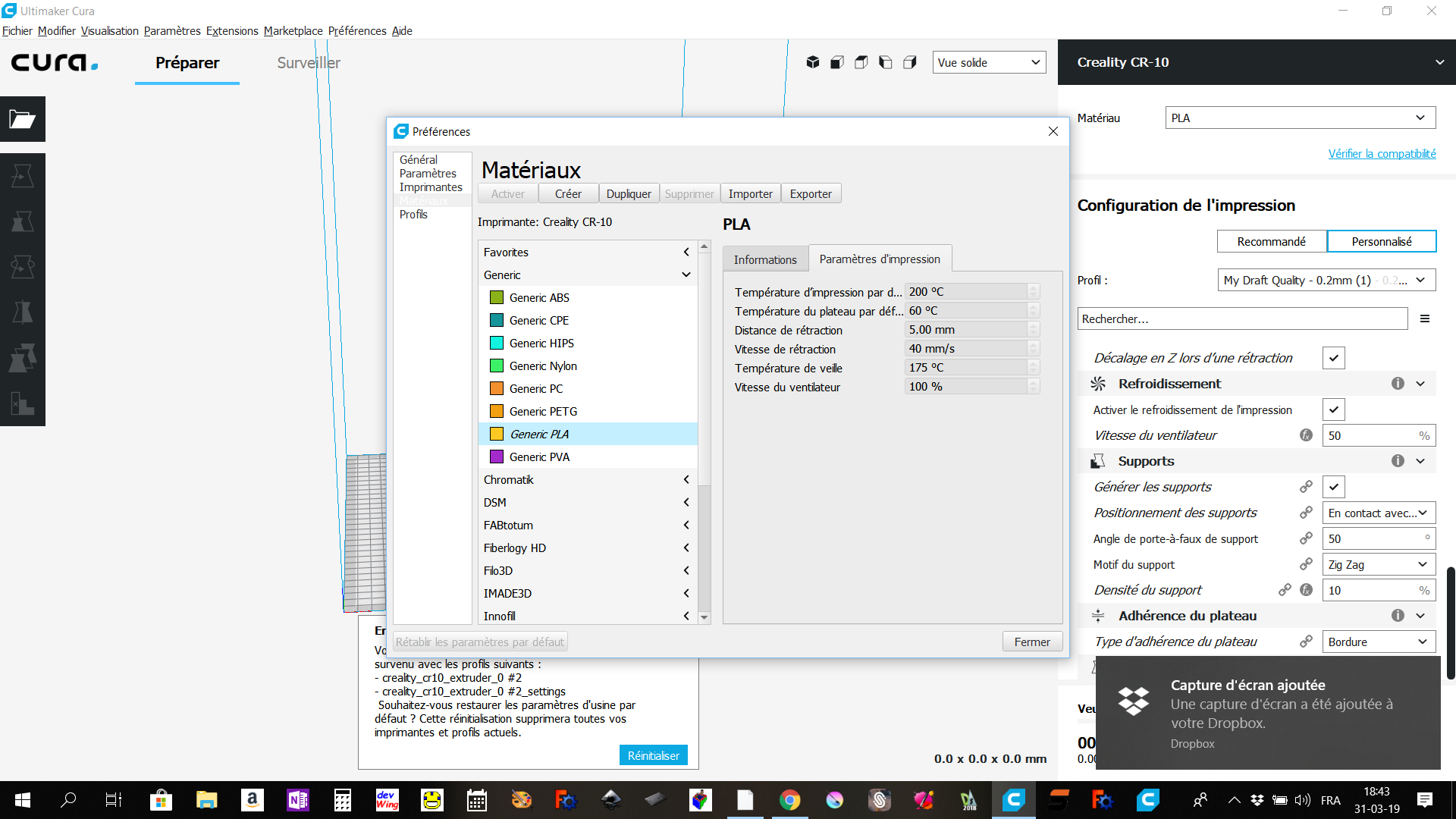This screenshot has height=819, width=1456.
Task: Click the Fermer button in Préférences
Action: point(1032,642)
